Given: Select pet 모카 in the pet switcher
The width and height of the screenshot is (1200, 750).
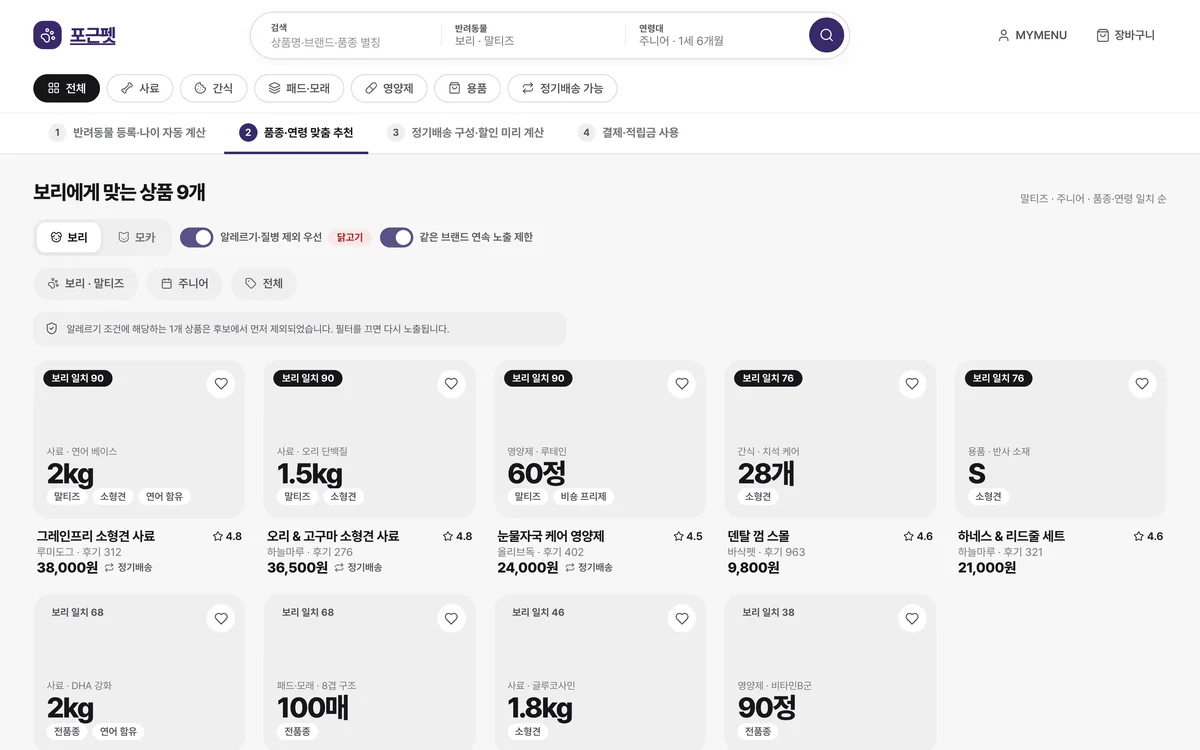Looking at the screenshot, I should pos(136,237).
